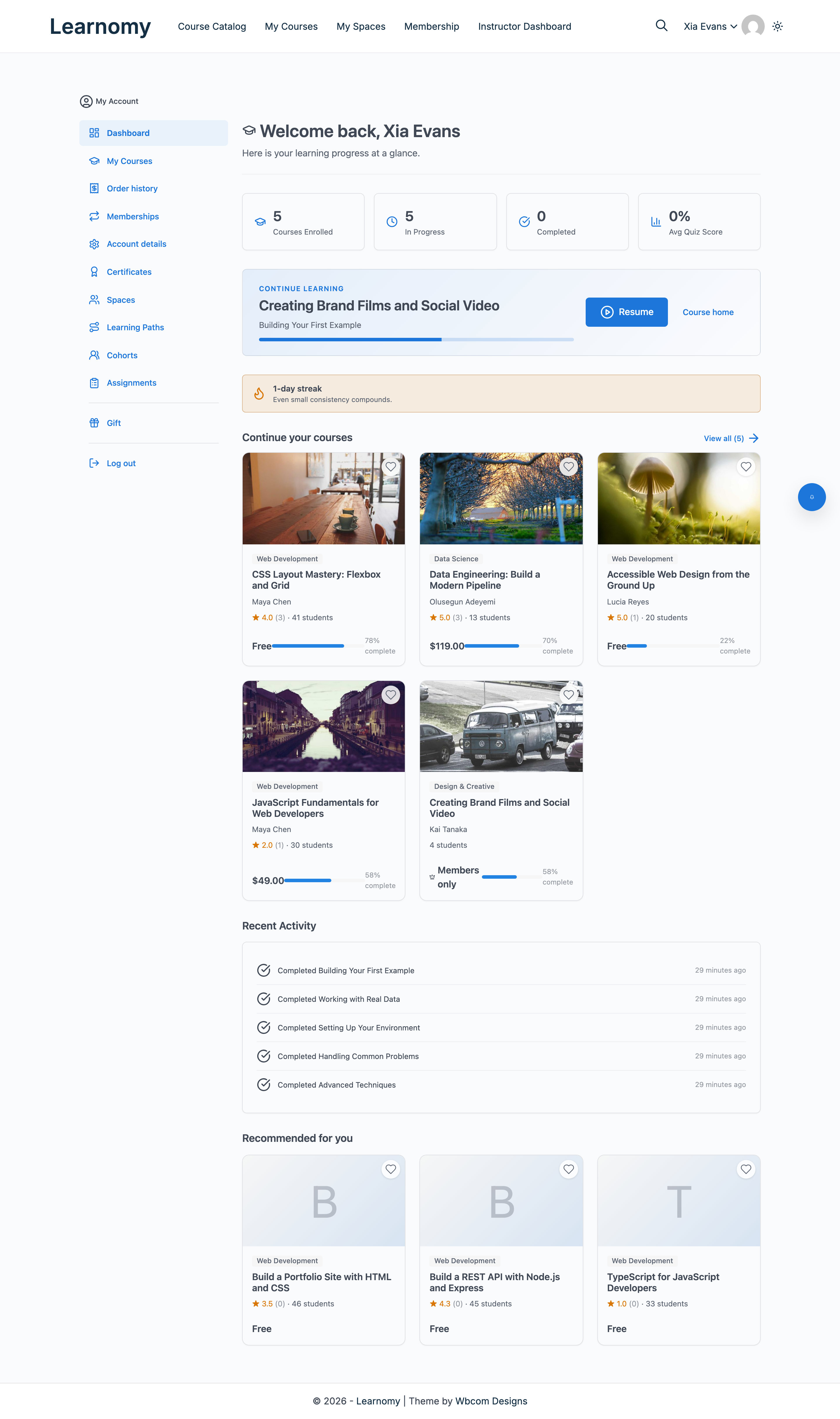Open My Spaces in top navigation
Viewport: 840px width, 1419px height.
[x=360, y=27]
